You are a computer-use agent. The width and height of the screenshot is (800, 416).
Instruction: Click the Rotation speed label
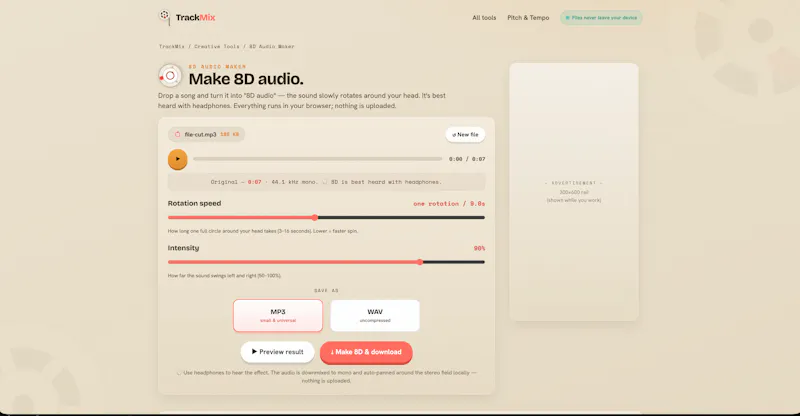point(194,203)
